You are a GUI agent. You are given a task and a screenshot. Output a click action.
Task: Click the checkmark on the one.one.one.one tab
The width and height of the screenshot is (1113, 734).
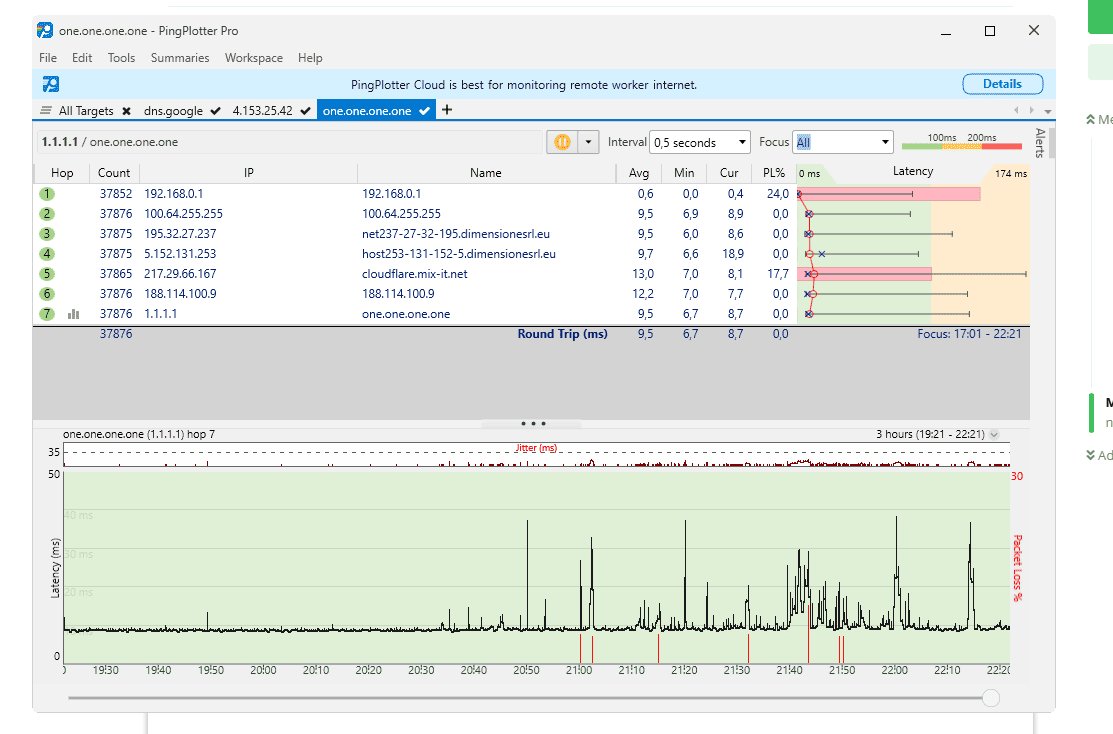coord(424,111)
